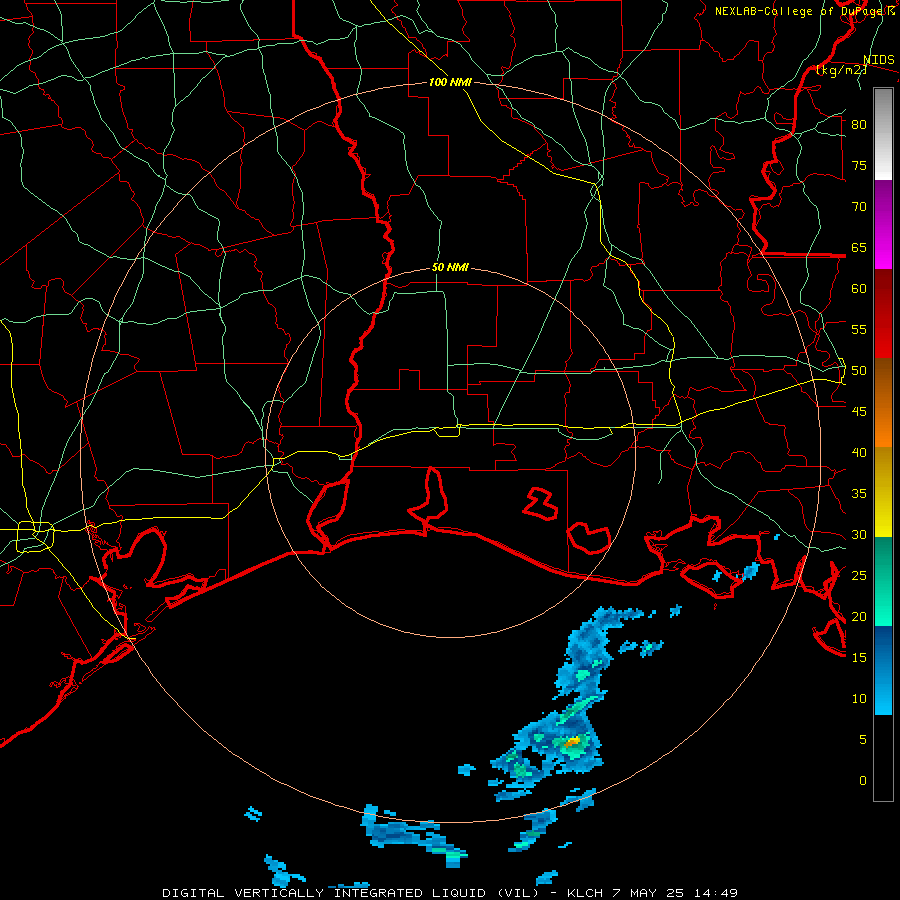900x900 pixels.
Task: Click the kg/m2 units label
Action: click(x=841, y=70)
